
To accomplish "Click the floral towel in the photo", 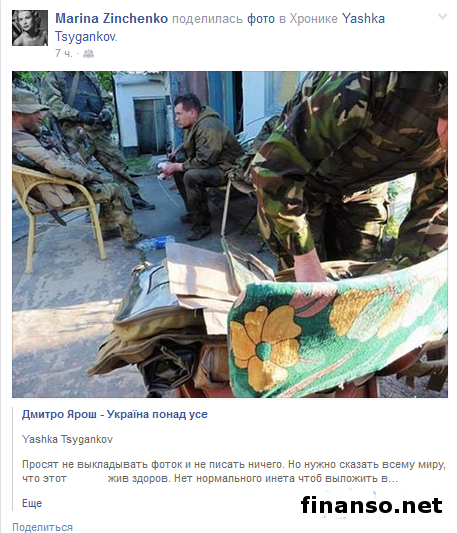I will click(337, 333).
